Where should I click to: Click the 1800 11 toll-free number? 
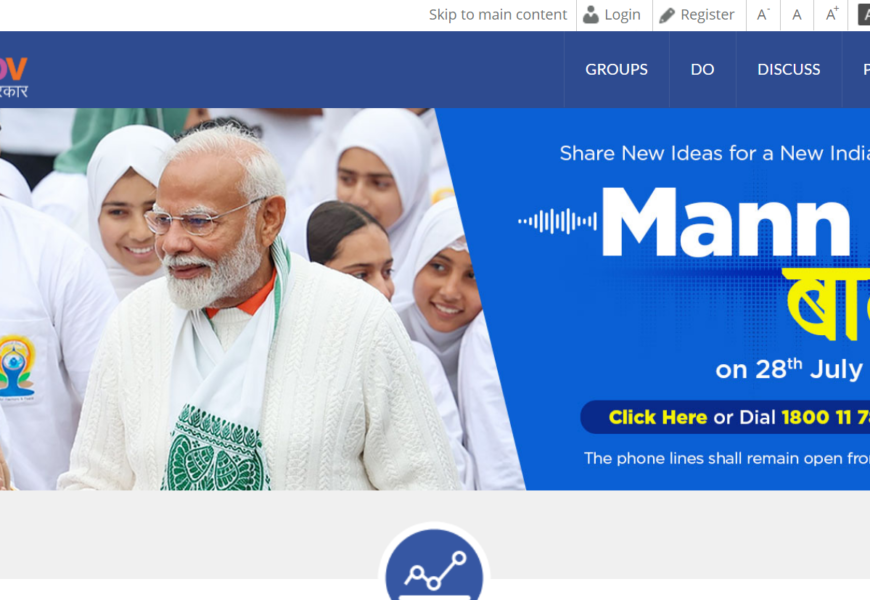click(825, 417)
